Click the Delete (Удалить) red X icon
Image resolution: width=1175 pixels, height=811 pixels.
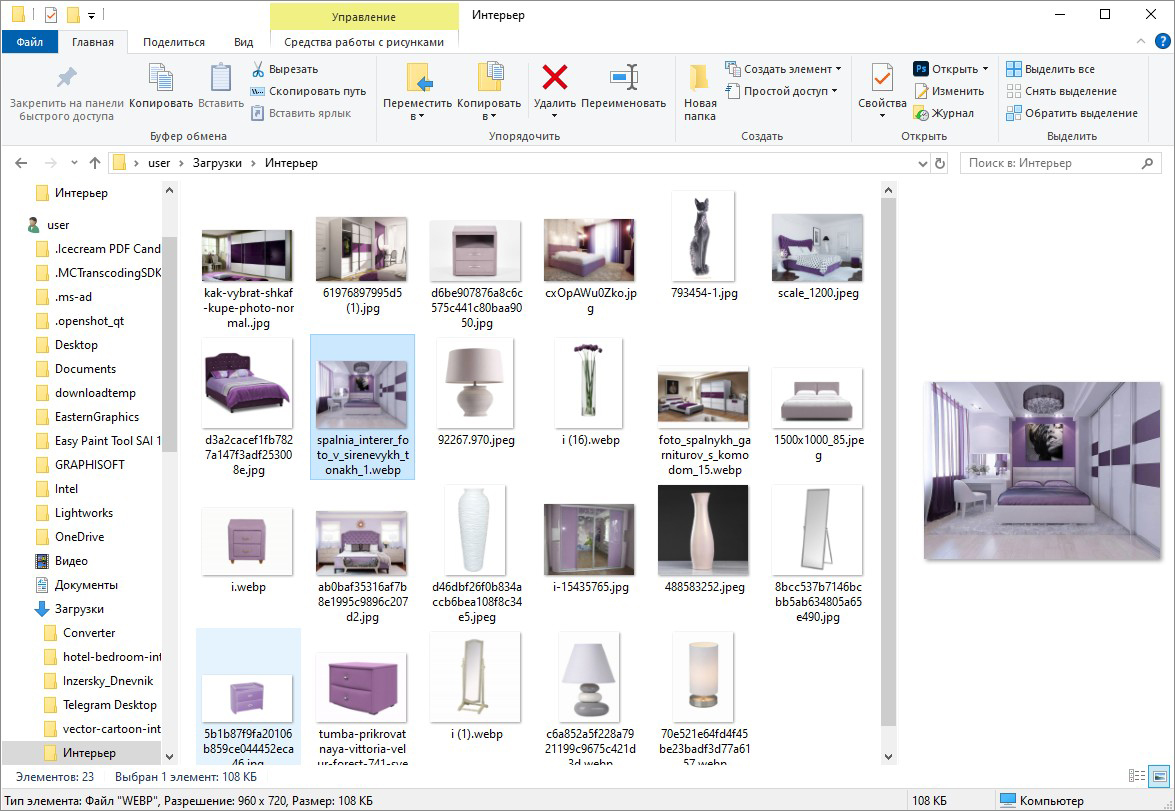coord(554,78)
